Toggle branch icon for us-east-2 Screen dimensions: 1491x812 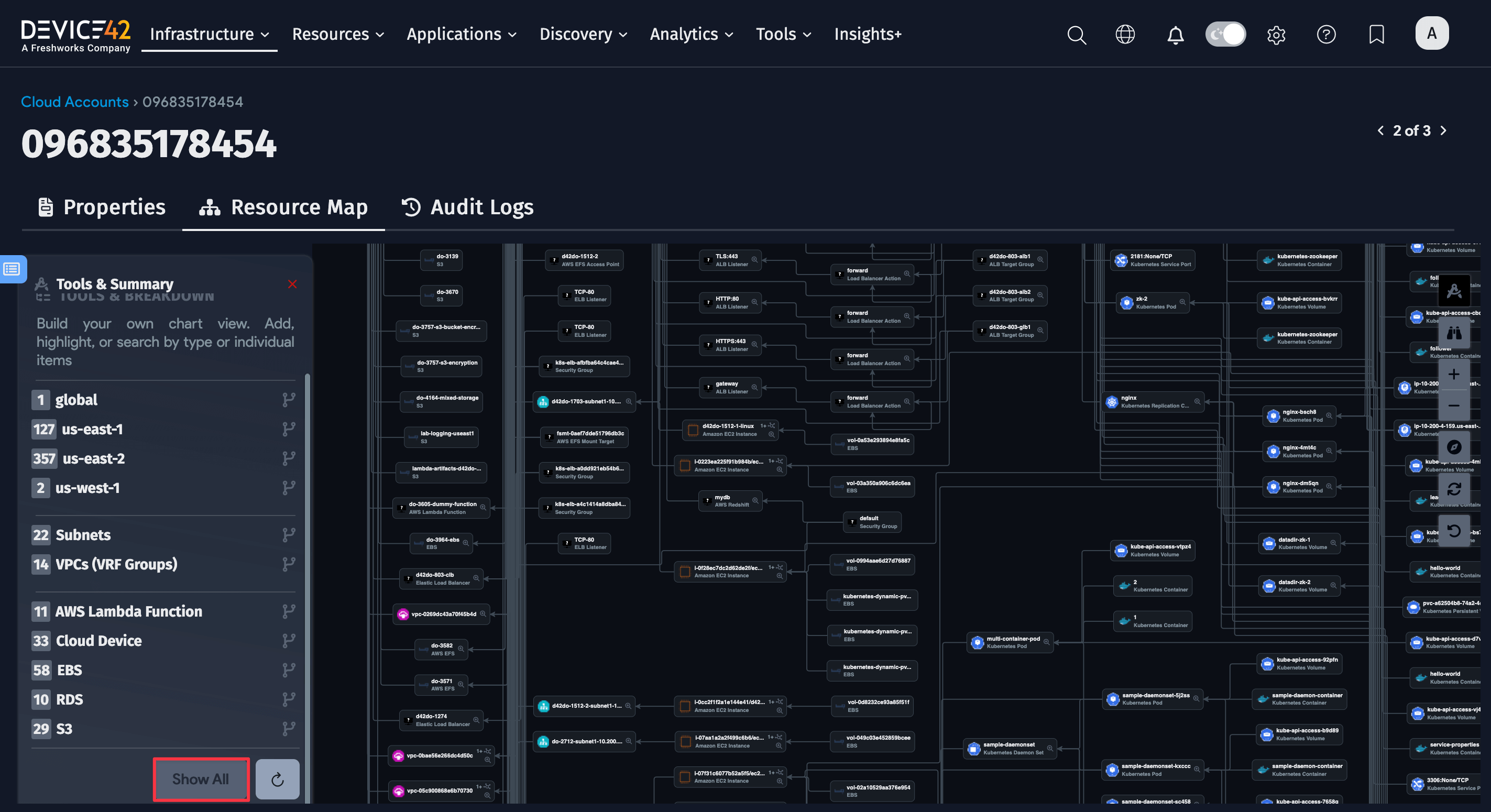288,459
